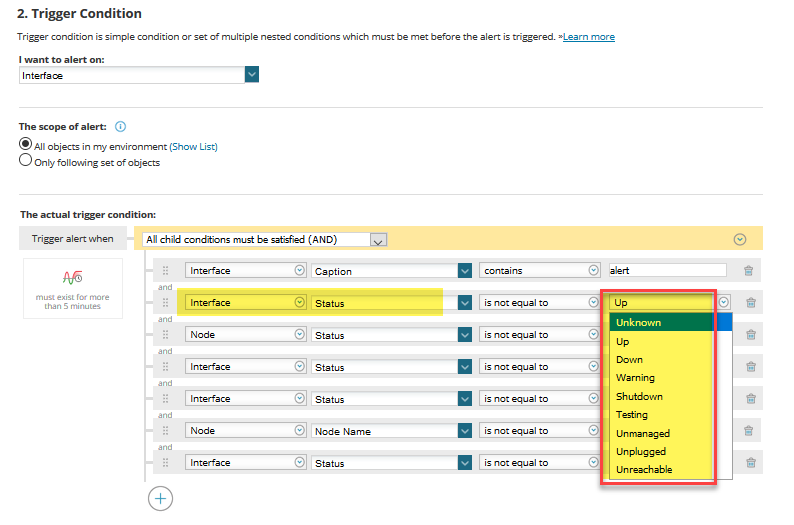Viewport: 794px width, 525px height.
Task: Open the 'I want to alert on' Interface dropdown
Action: 252,74
